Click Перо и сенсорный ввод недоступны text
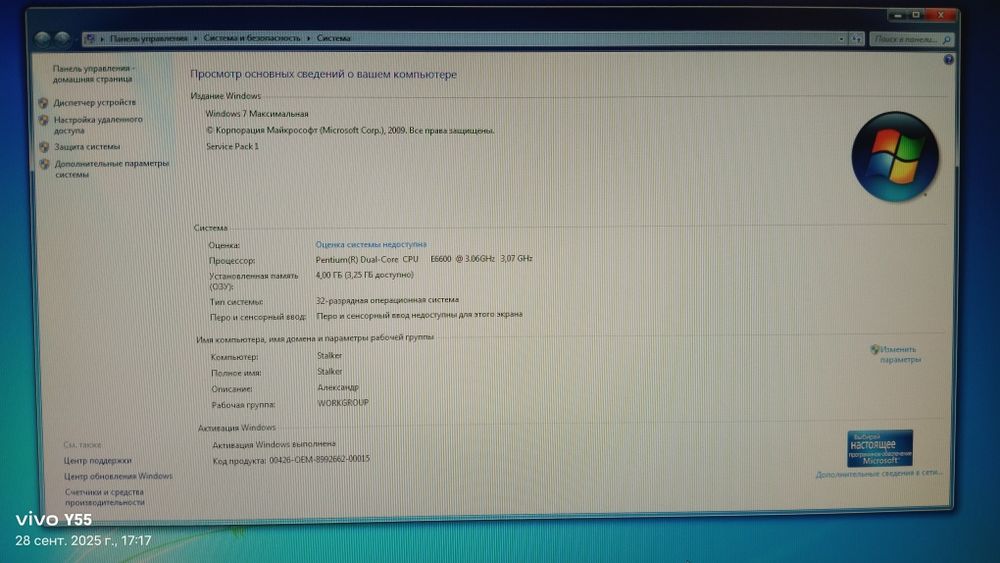Image resolution: width=1000 pixels, height=563 pixels. pos(420,314)
